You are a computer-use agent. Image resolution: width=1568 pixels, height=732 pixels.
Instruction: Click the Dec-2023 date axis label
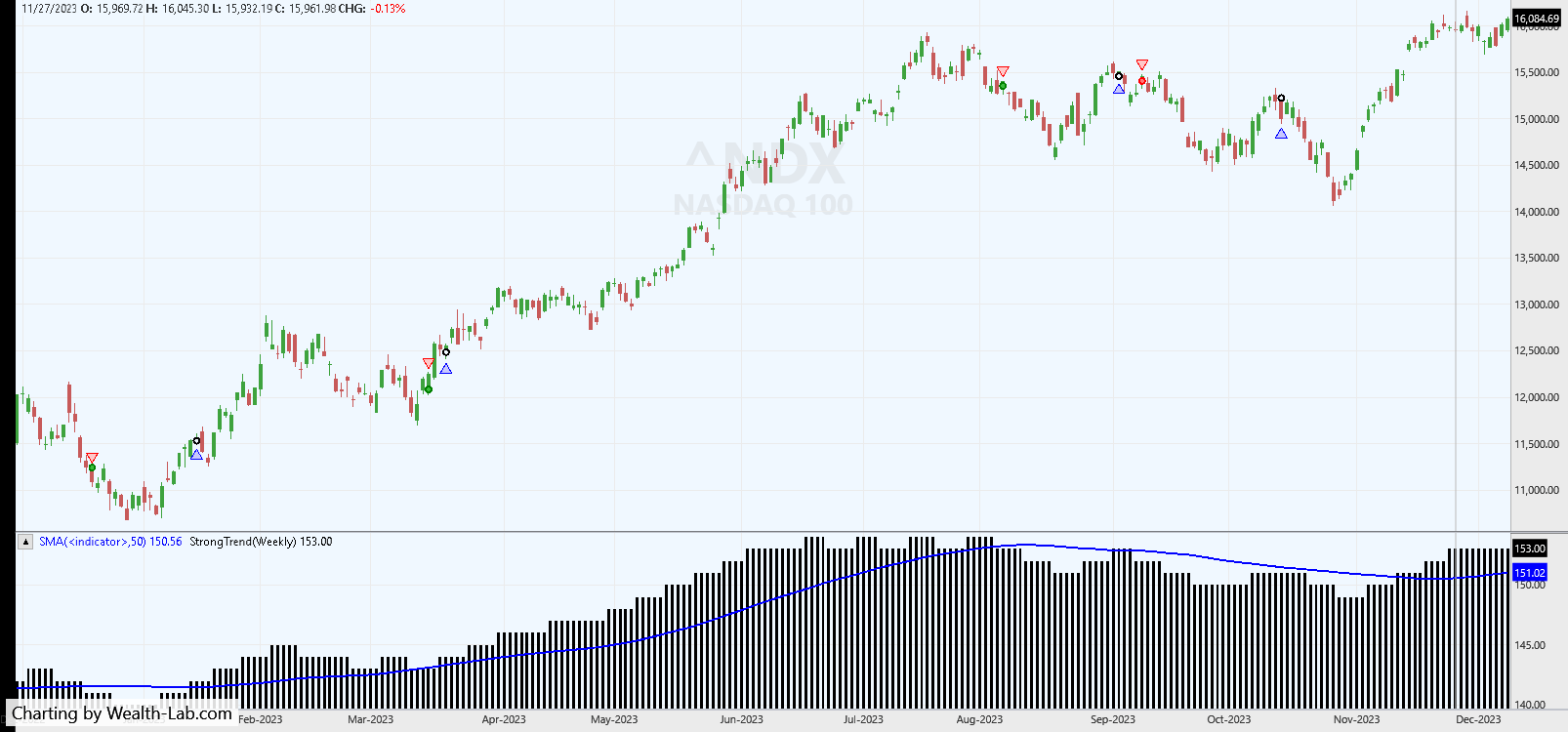[1478, 719]
